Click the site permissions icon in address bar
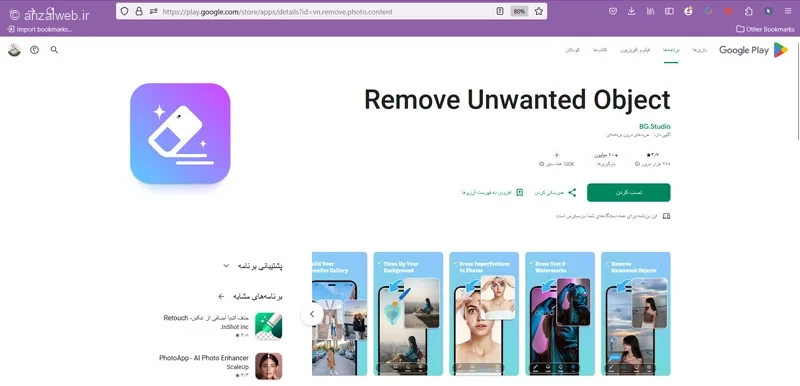The image size is (800, 386). [x=153, y=11]
